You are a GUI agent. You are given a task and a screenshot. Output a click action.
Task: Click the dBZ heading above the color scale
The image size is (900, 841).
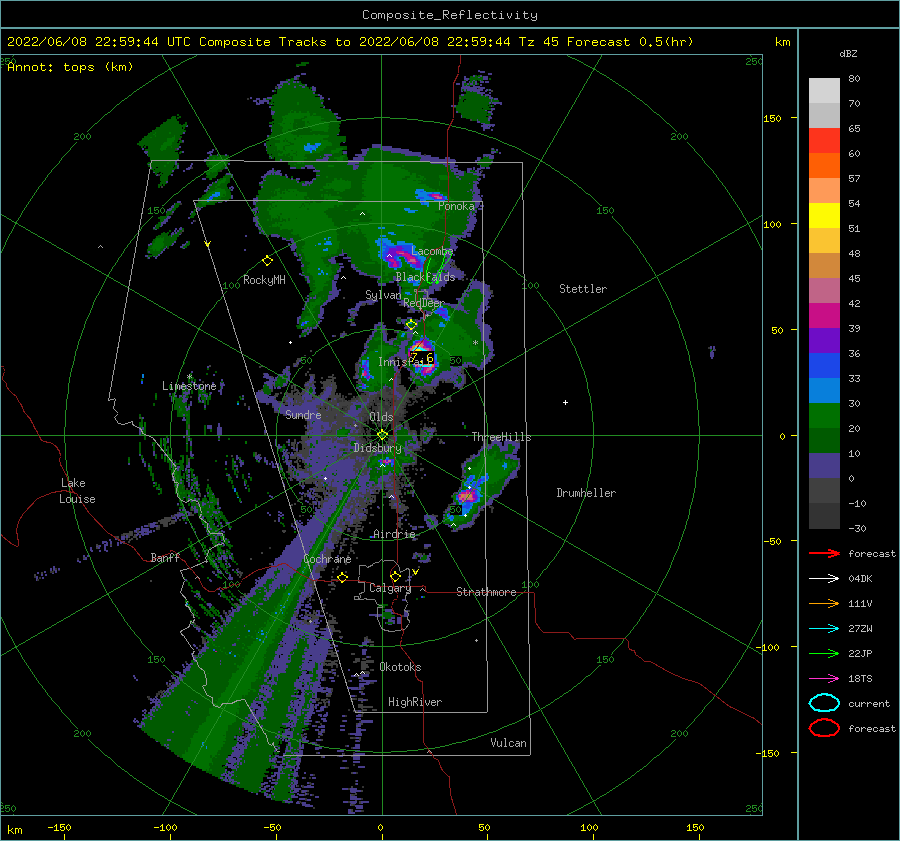coord(848,53)
